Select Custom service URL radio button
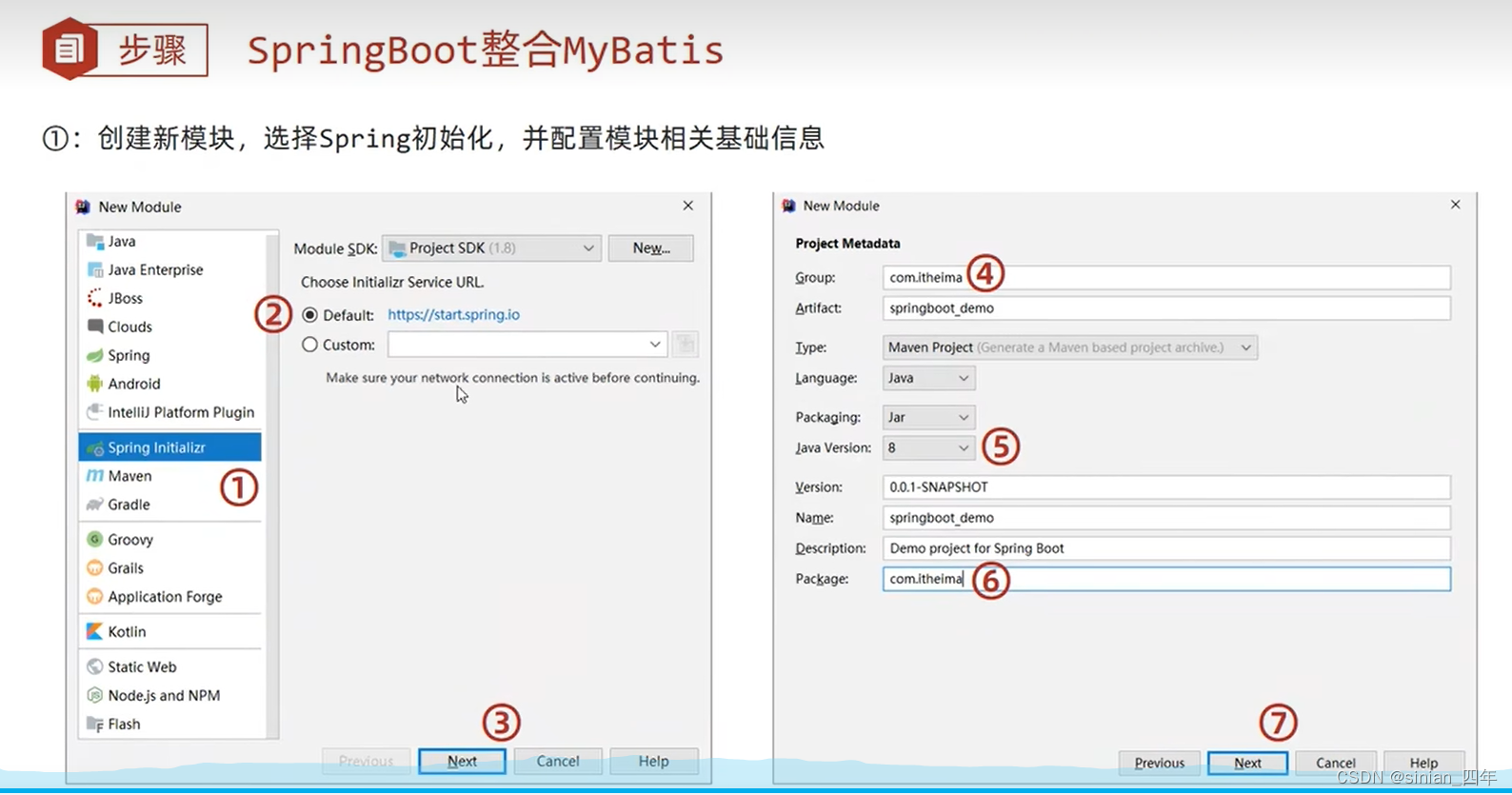This screenshot has height=795, width=1512. (x=310, y=346)
